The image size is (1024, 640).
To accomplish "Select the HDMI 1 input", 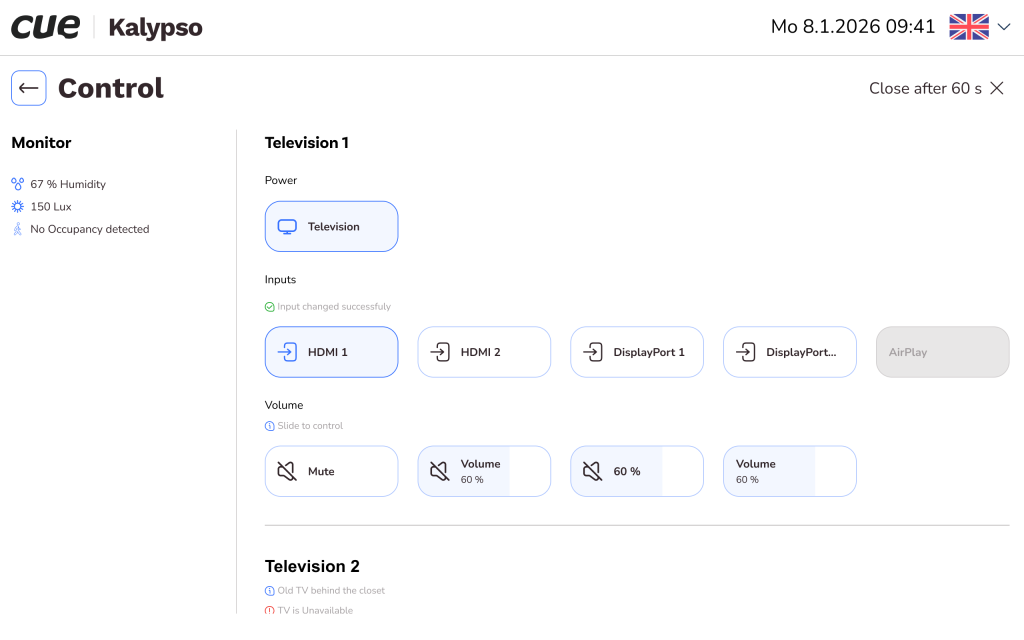I will click(x=331, y=352).
